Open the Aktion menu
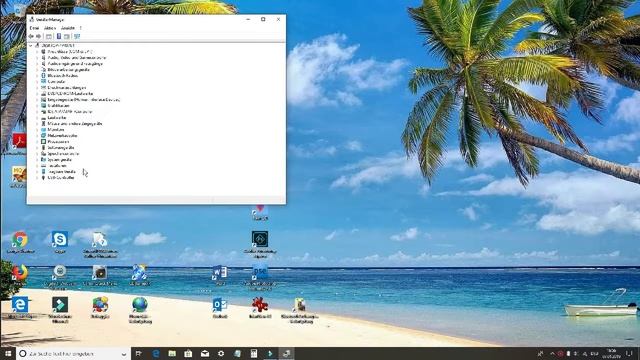This screenshot has width=640, height=360. click(x=50, y=28)
